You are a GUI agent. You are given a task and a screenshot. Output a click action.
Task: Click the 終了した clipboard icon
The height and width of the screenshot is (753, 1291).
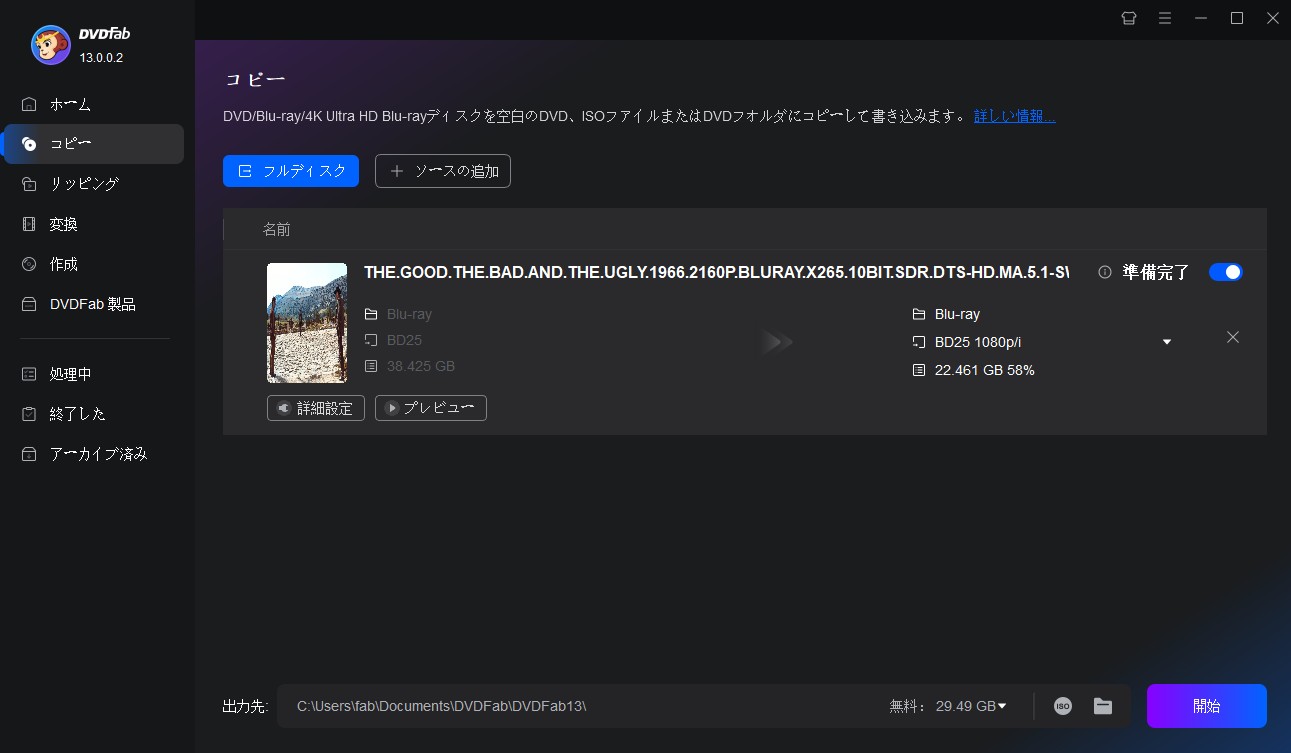coord(29,414)
